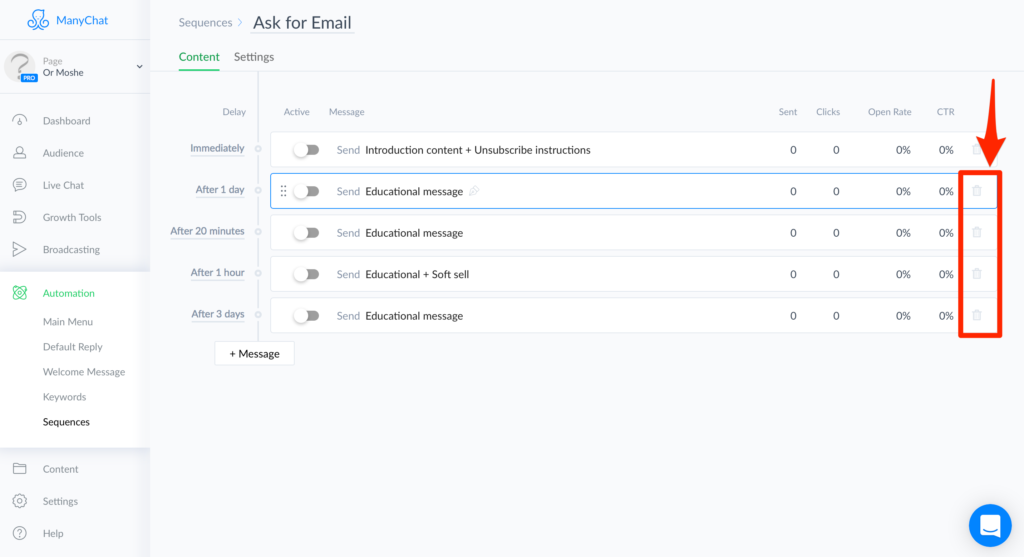1024x557 pixels.
Task: Go back to Sequences breadcrumb link
Action: point(205,22)
